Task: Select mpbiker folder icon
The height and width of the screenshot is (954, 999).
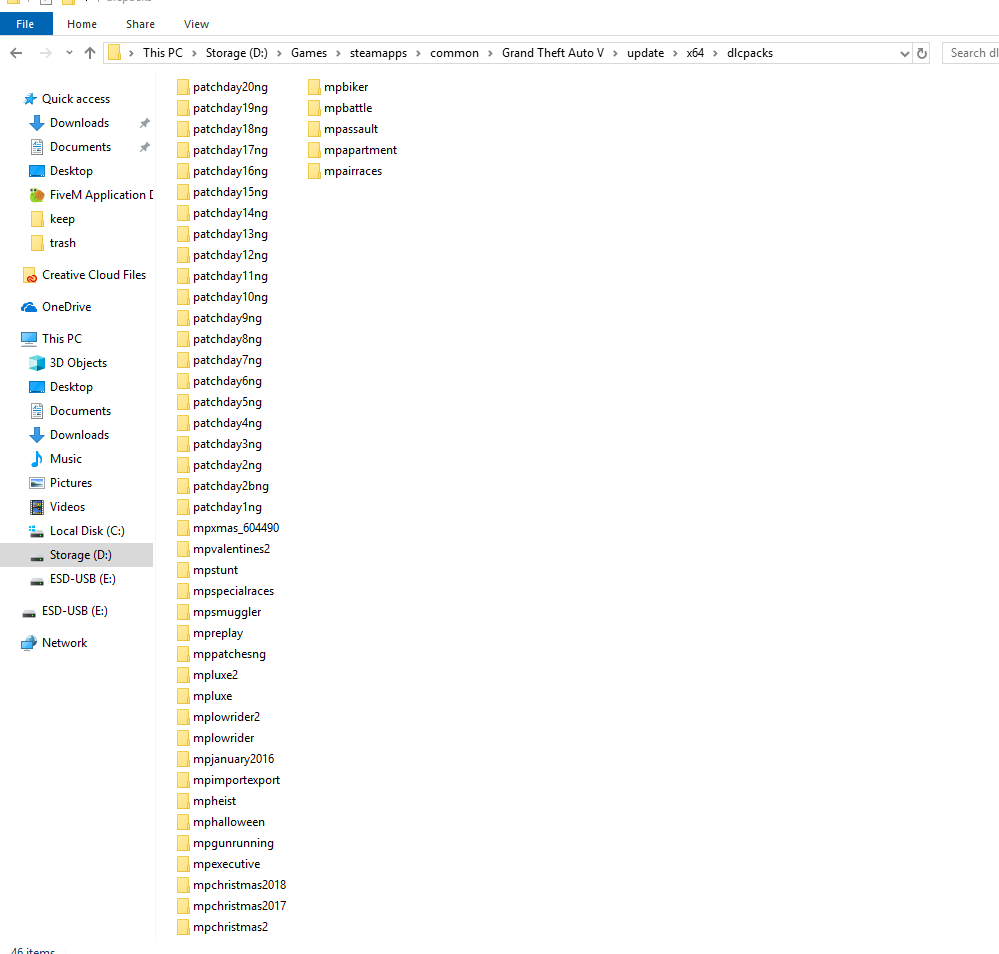Action: 314,87
